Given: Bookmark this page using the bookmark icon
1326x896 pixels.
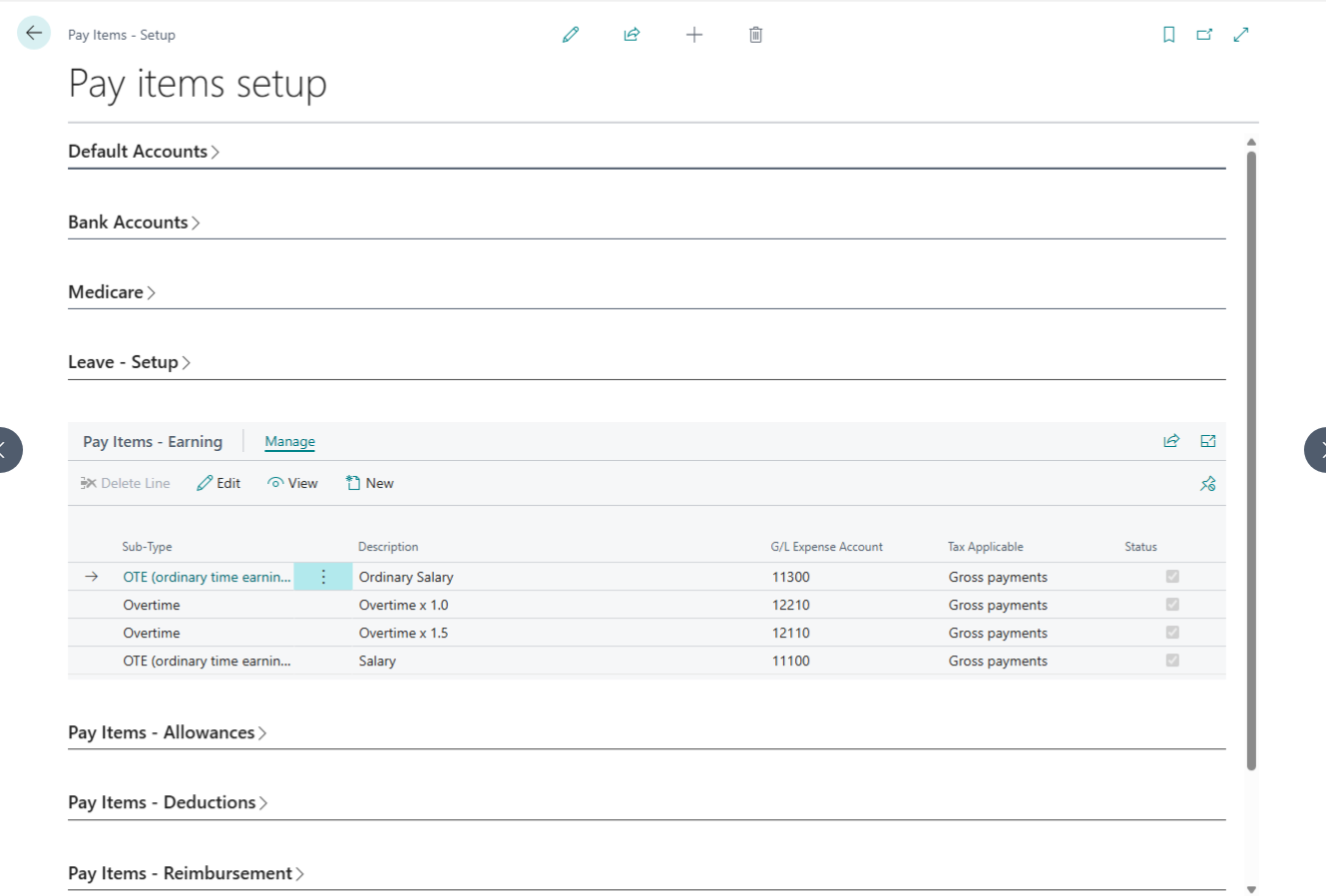Looking at the screenshot, I should click(1168, 33).
